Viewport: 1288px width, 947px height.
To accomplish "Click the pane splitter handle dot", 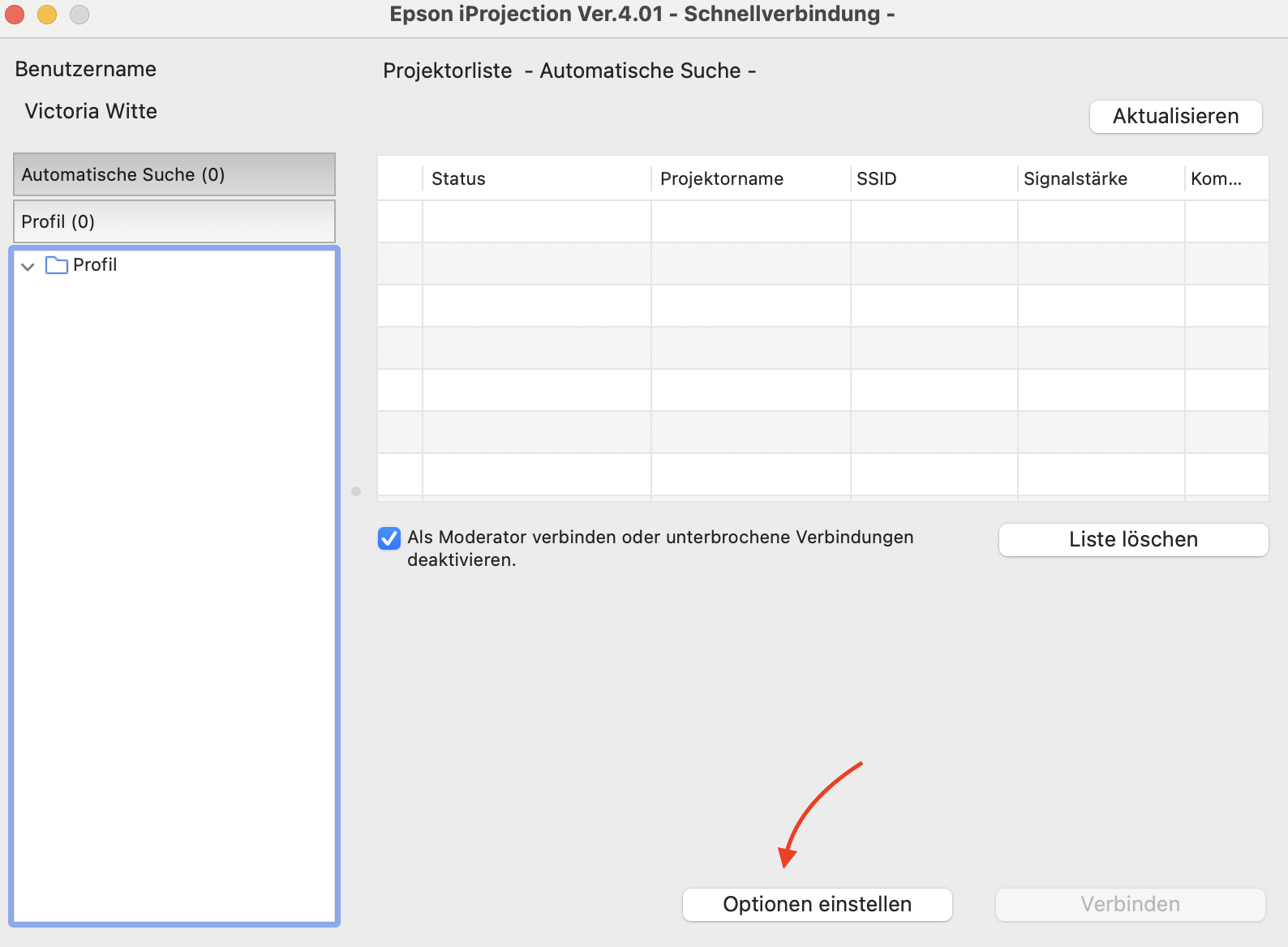I will point(356,491).
